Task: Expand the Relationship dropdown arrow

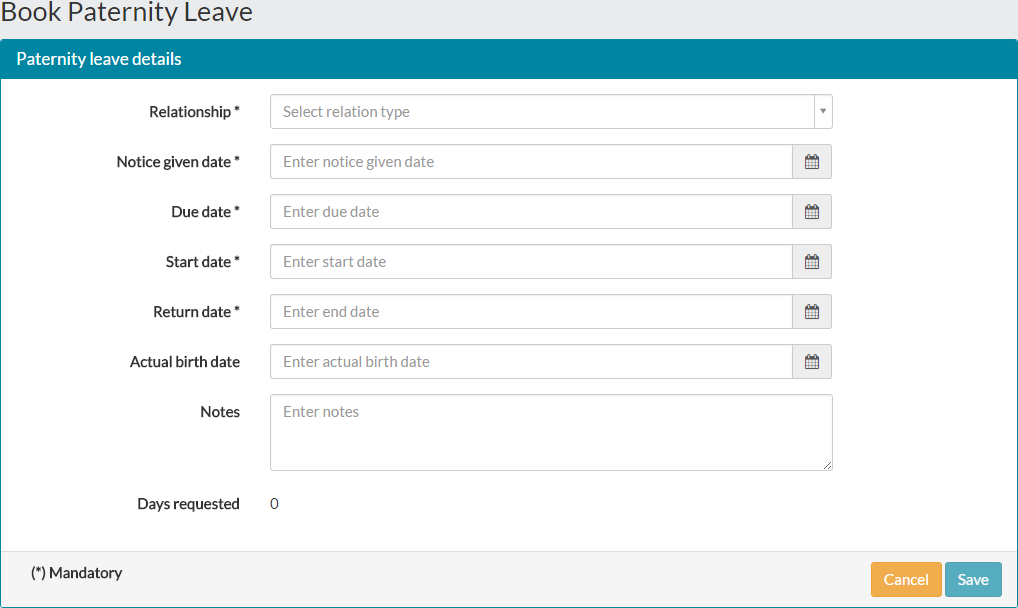Action: [x=823, y=112]
